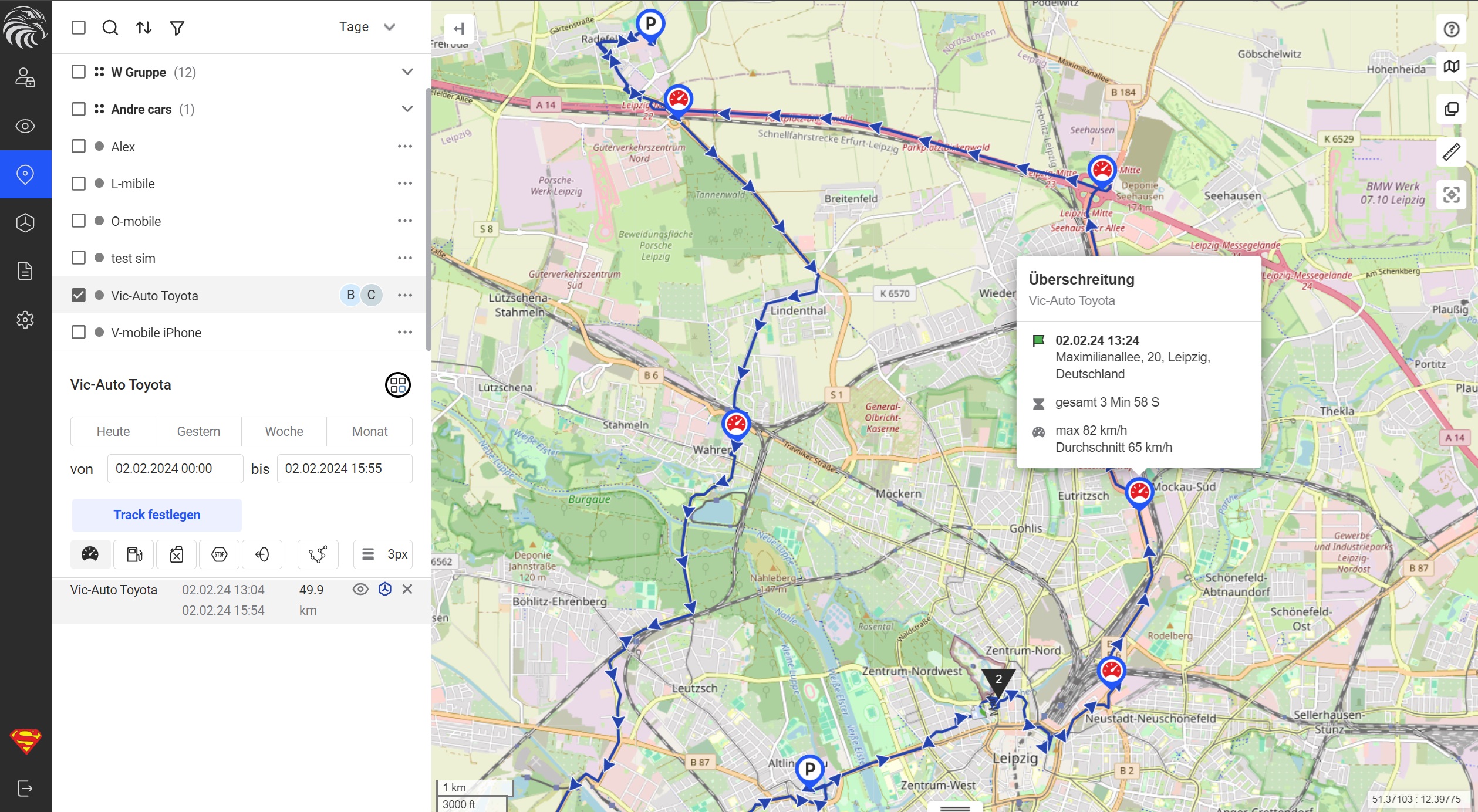Image resolution: width=1478 pixels, height=812 pixels.
Task: Check the O-mobile checkbox
Action: (78, 221)
